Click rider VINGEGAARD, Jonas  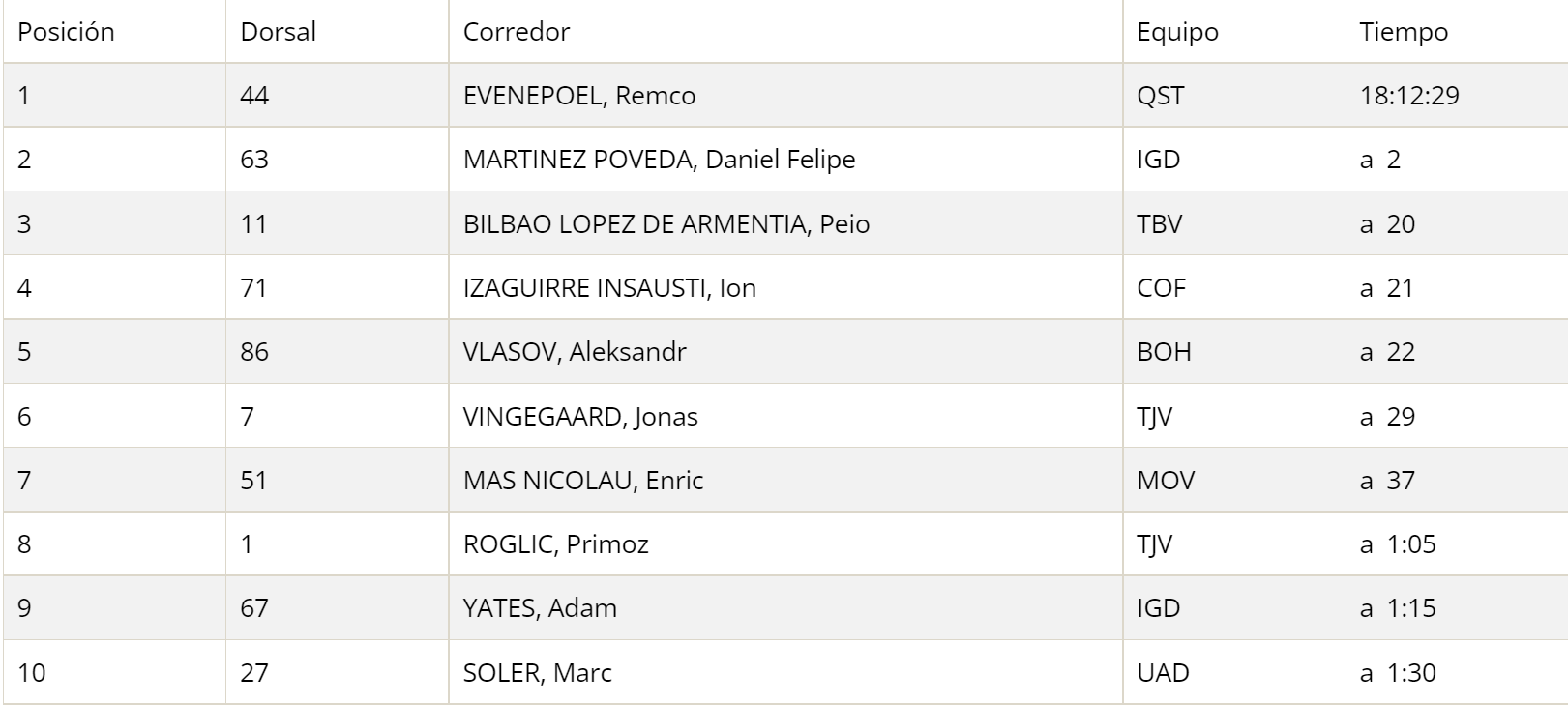click(580, 417)
